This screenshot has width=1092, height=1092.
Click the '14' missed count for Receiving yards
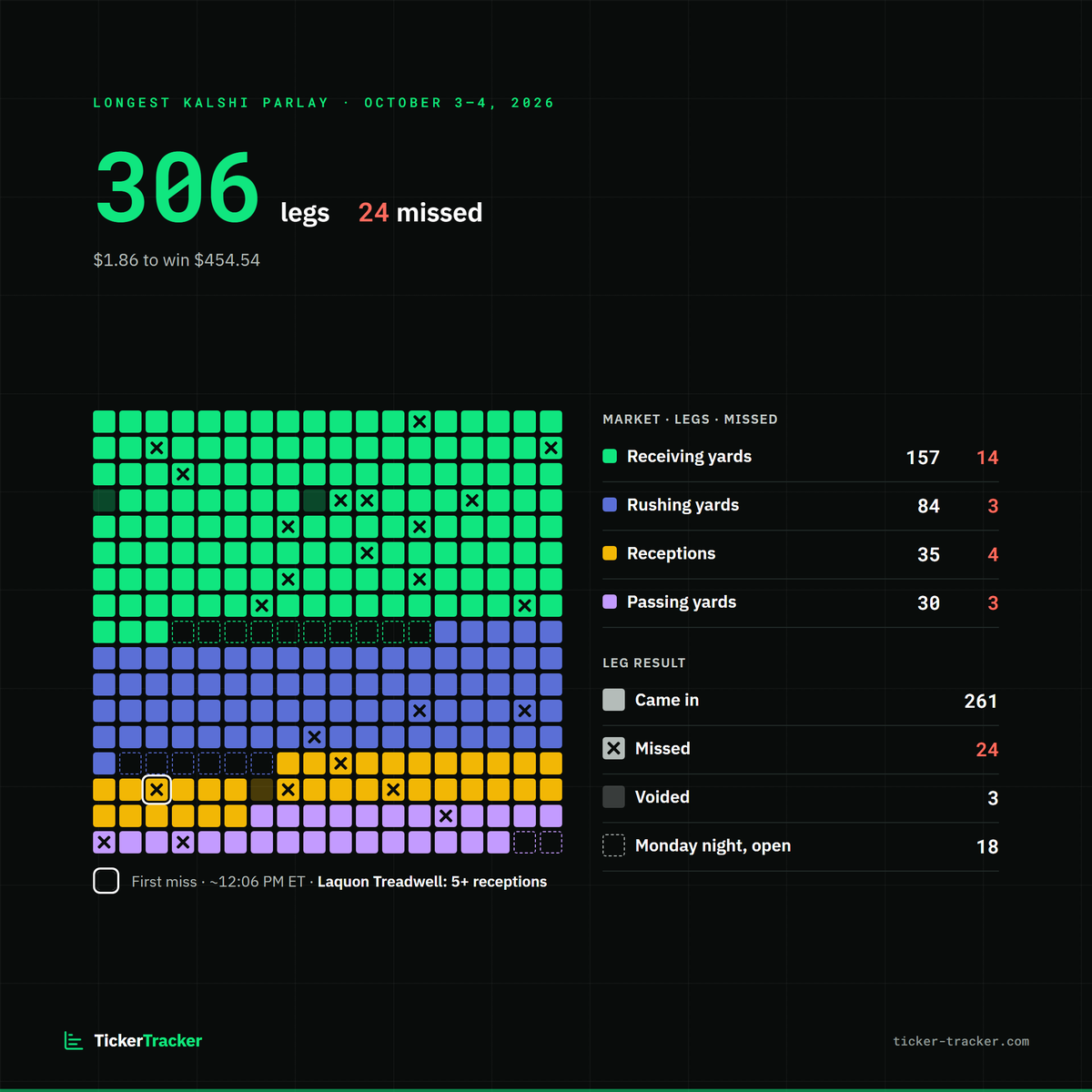point(987,458)
